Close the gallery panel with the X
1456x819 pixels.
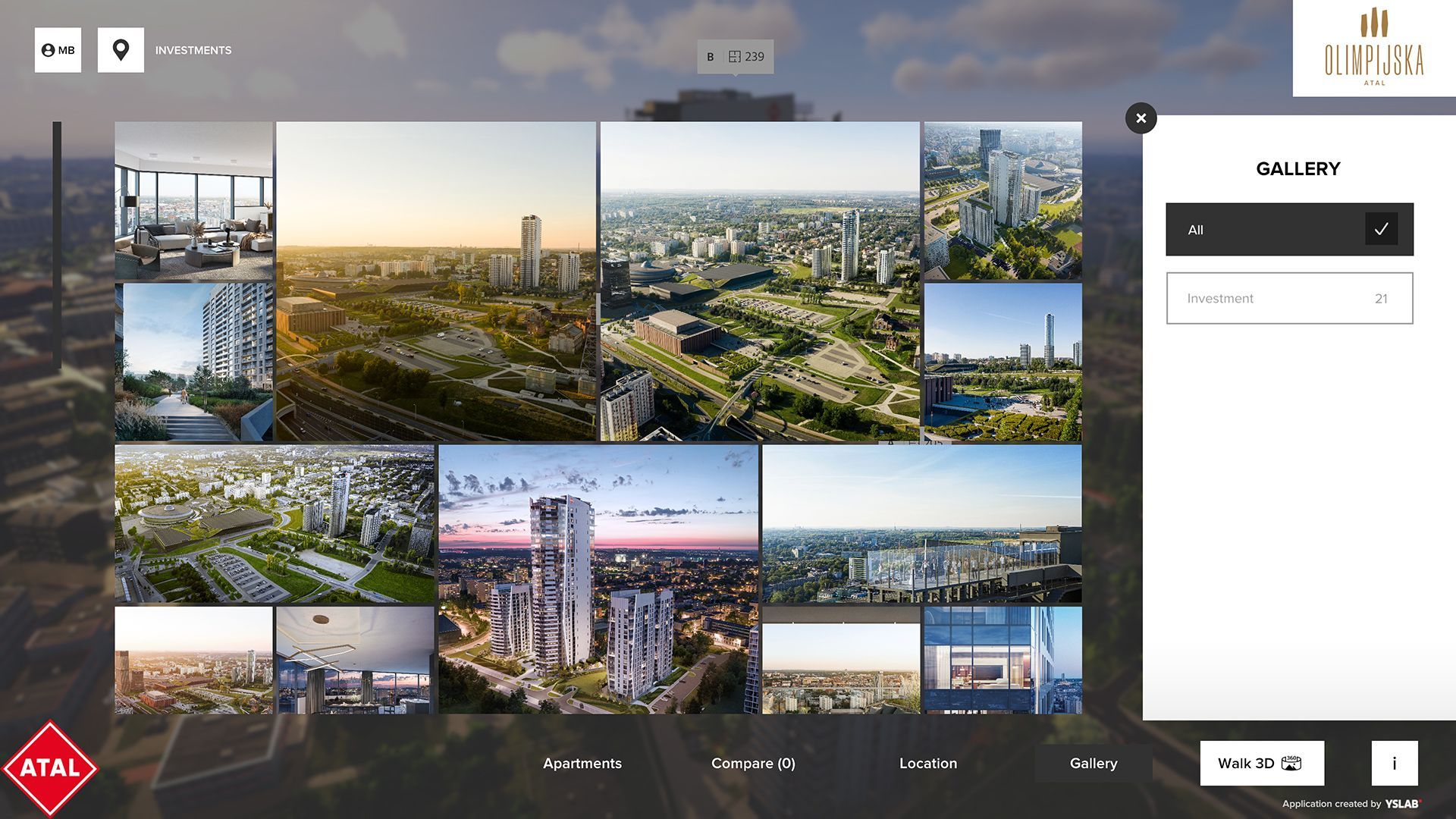click(x=1141, y=118)
